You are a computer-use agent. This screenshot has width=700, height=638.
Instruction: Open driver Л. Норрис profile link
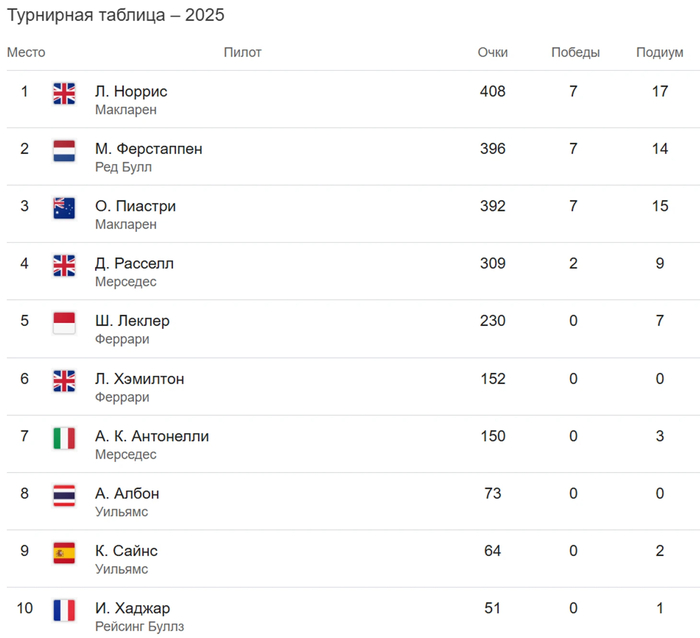tap(131, 91)
